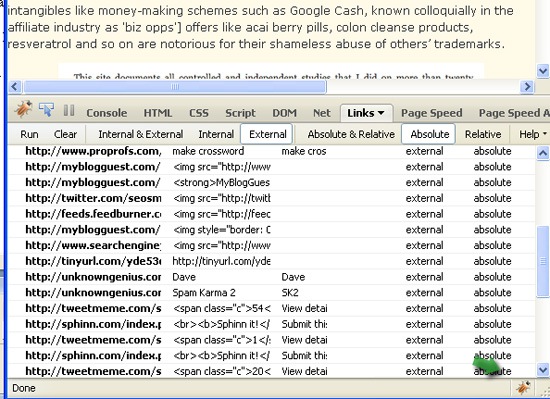Screen dimensions: 550x399
Task: Open the HTML tab
Action: 158,113
